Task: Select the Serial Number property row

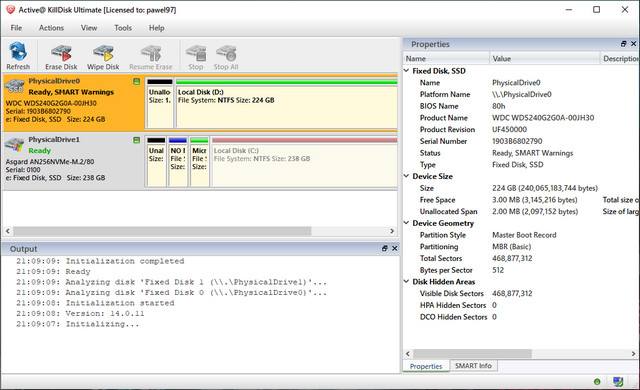Action: (521, 141)
